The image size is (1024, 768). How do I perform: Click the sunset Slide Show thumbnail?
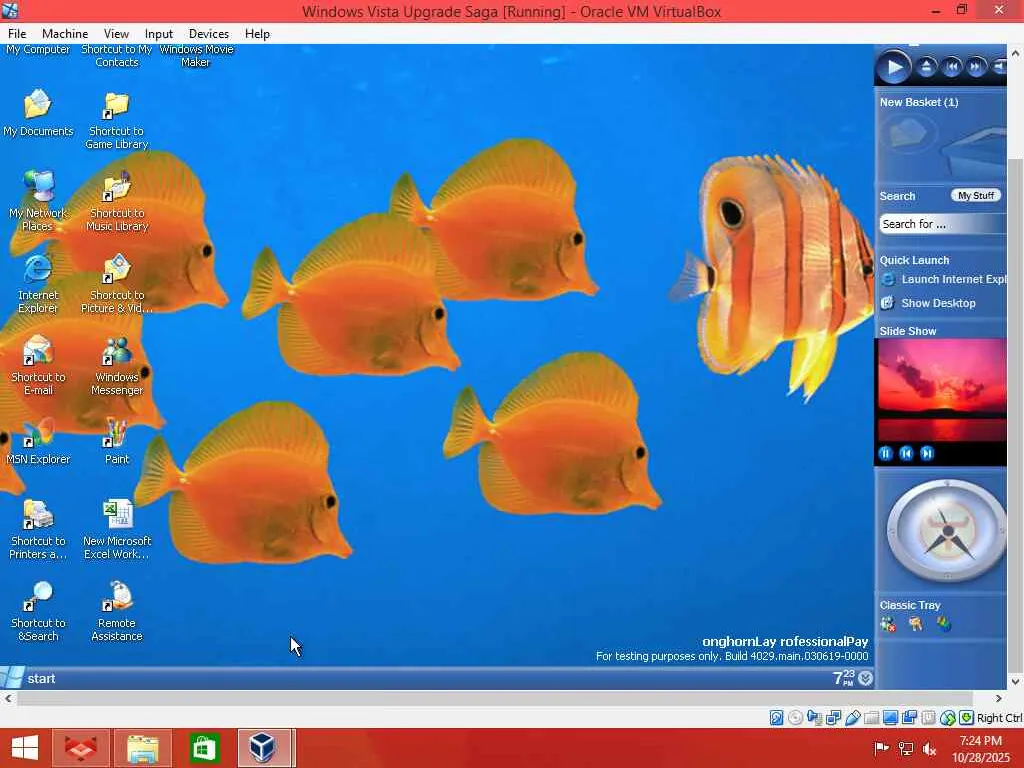tap(941, 390)
